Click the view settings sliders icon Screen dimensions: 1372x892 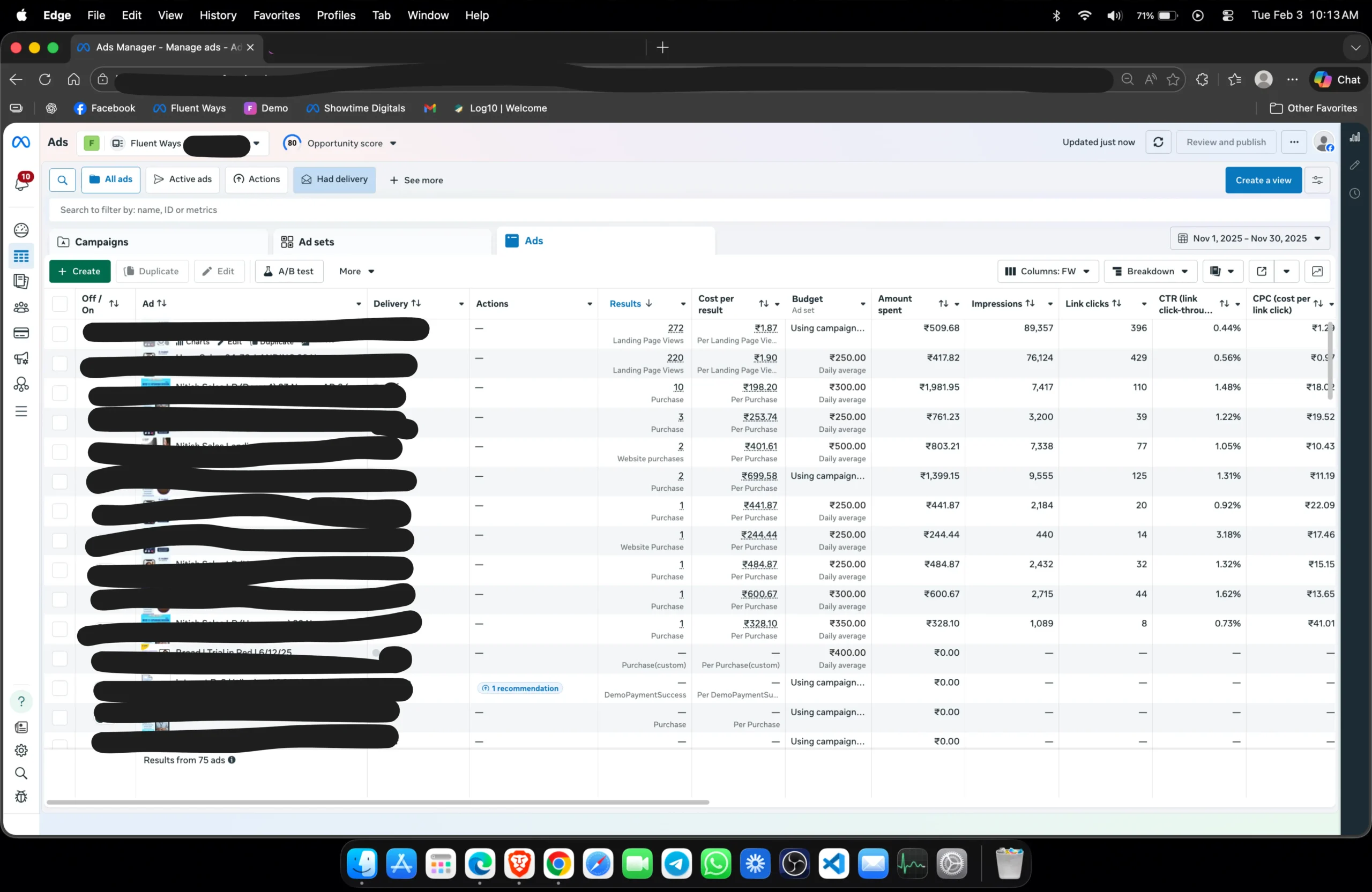coord(1317,181)
